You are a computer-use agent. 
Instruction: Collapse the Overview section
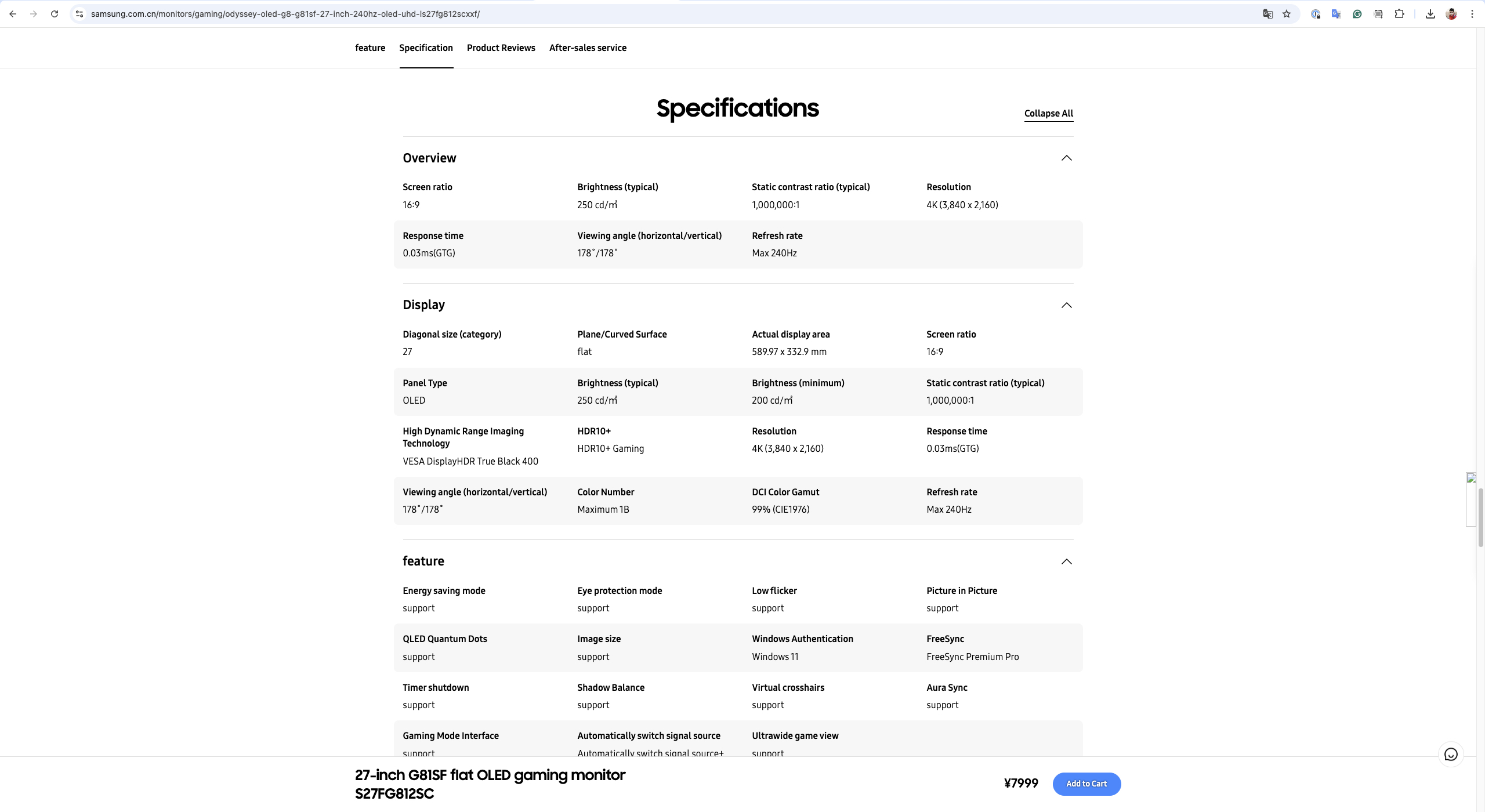[x=1066, y=158]
